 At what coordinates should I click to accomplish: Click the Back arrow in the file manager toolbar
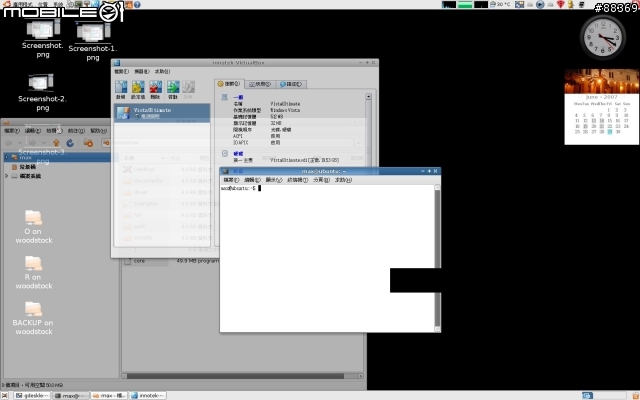click(9, 143)
